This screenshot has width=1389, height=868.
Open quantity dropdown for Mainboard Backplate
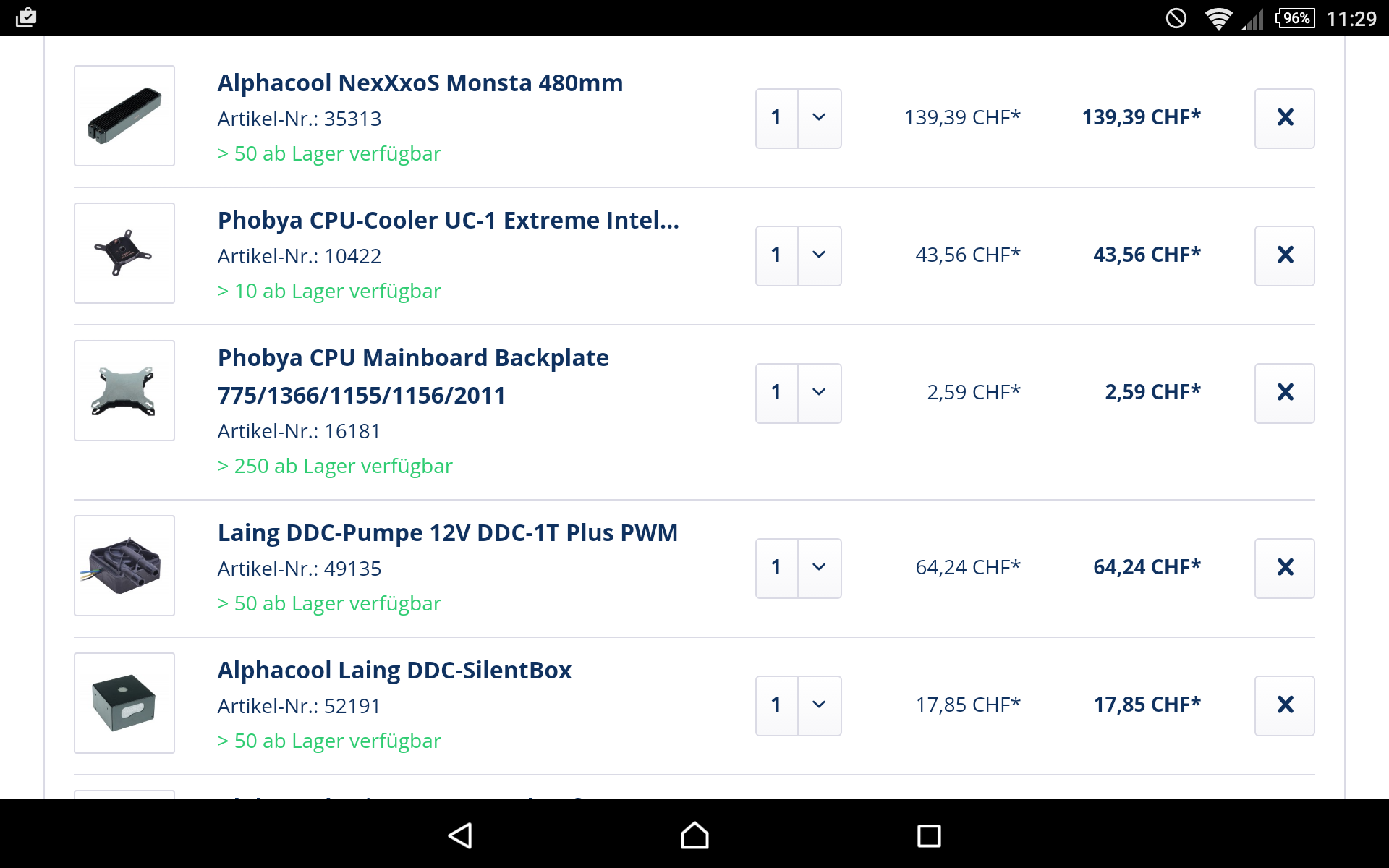818,393
